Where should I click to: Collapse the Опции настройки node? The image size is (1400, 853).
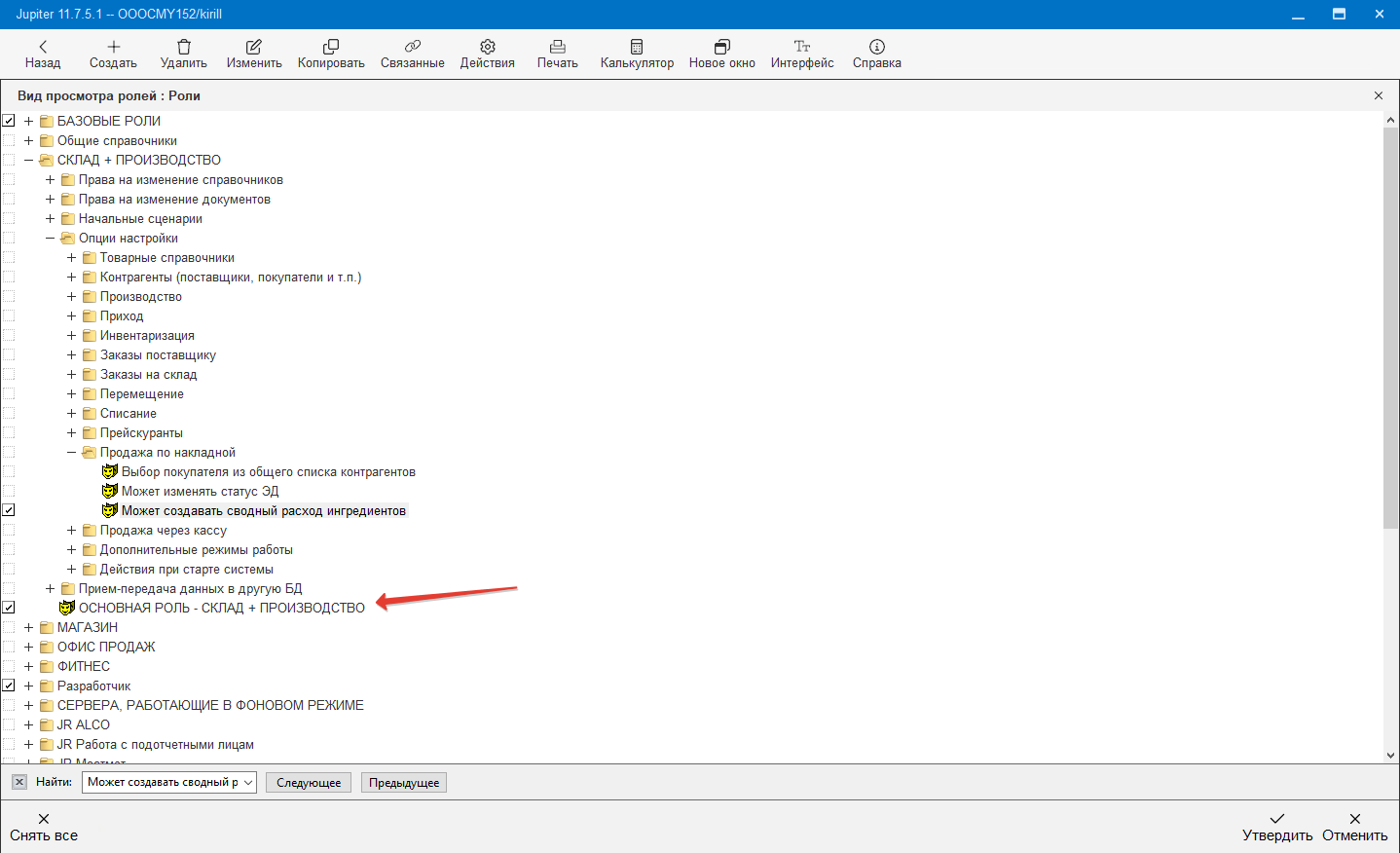click(50, 238)
